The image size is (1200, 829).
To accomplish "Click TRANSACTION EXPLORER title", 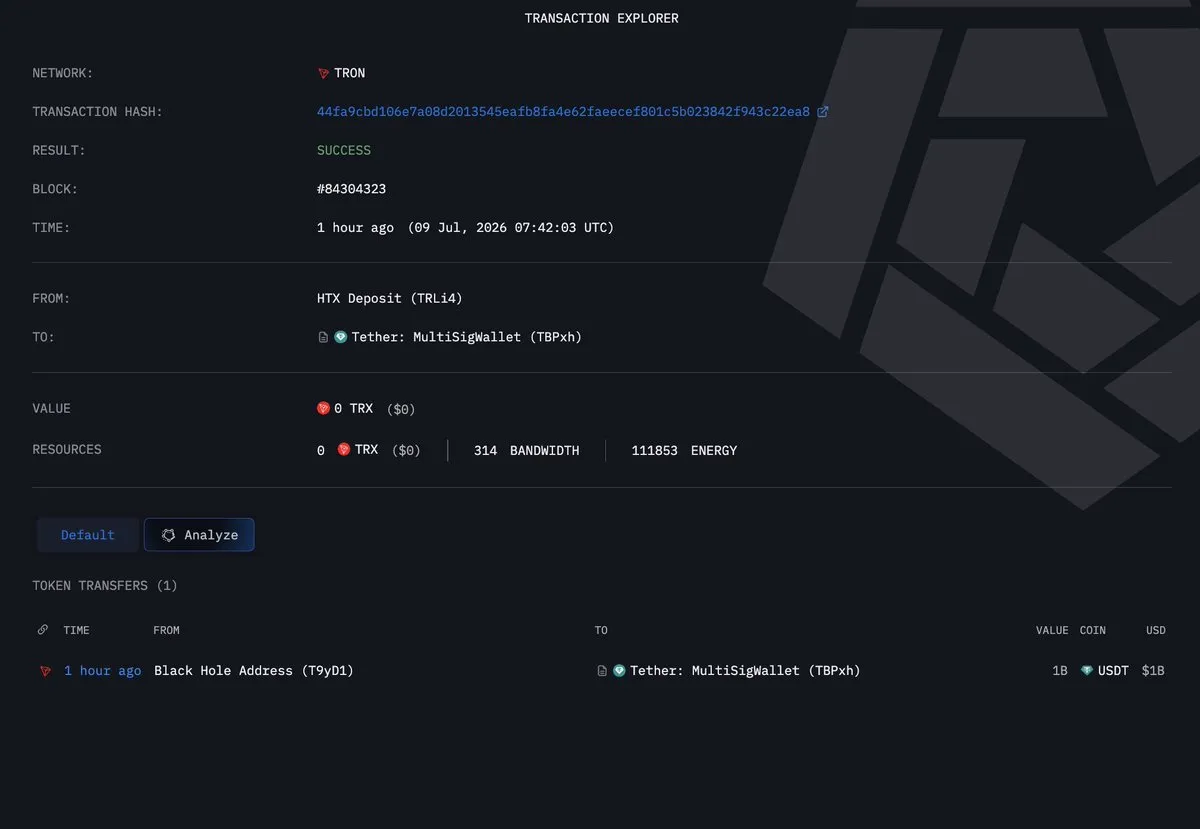I will 602,18.
